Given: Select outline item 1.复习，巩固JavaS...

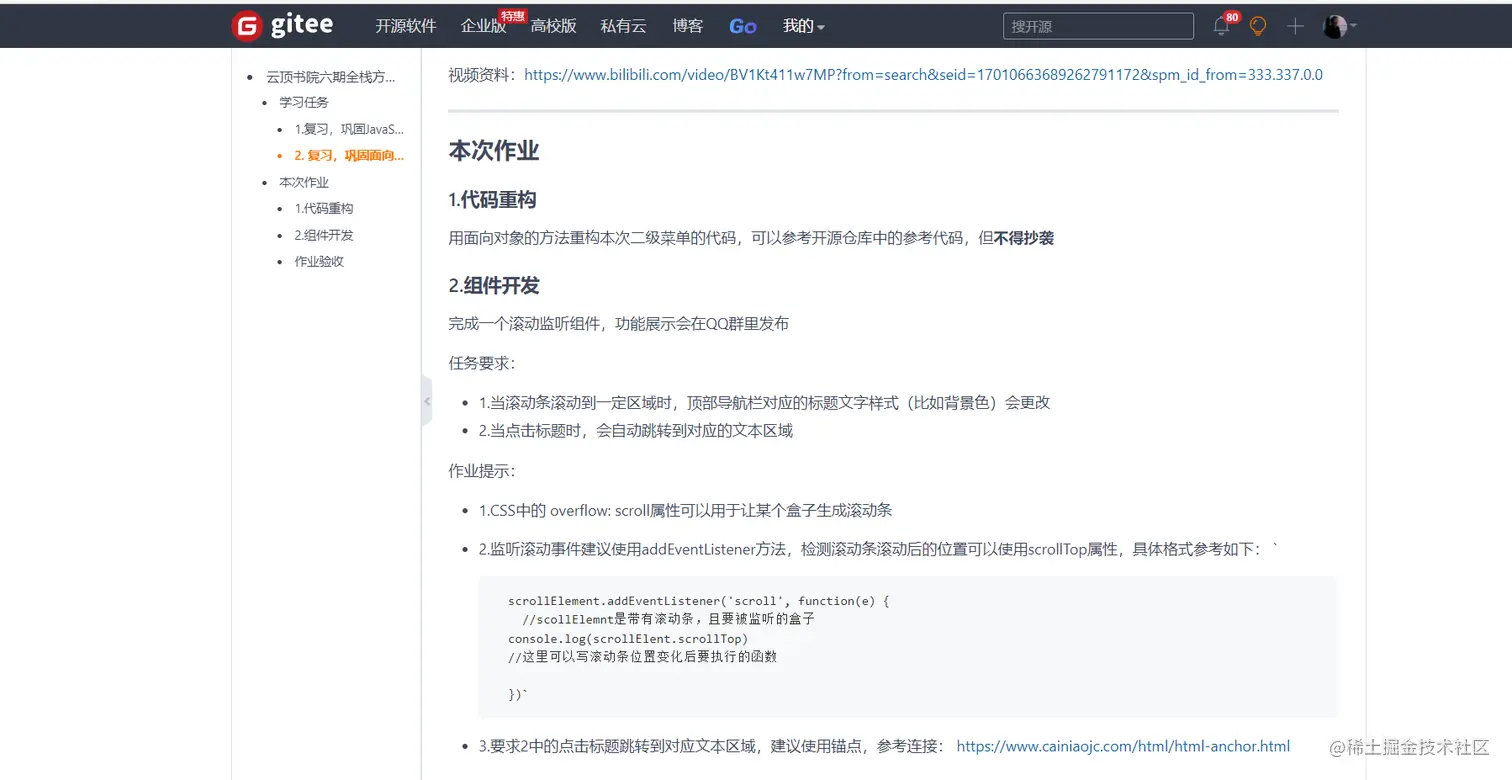Looking at the screenshot, I should click(x=349, y=129).
